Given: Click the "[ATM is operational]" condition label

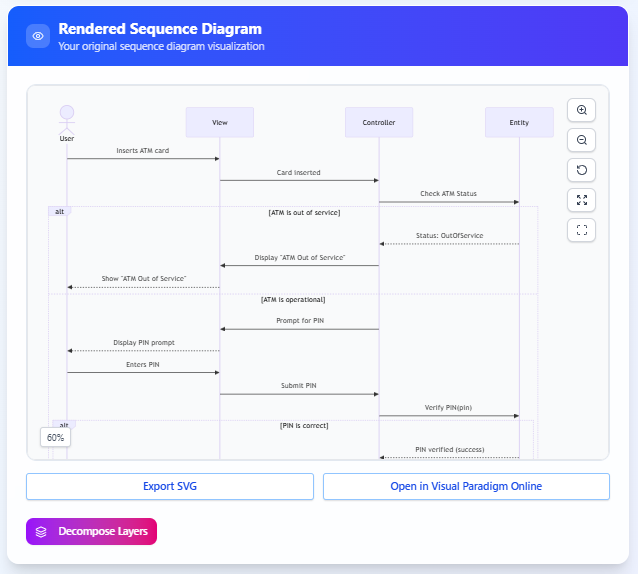Looking at the screenshot, I should coord(293,299).
